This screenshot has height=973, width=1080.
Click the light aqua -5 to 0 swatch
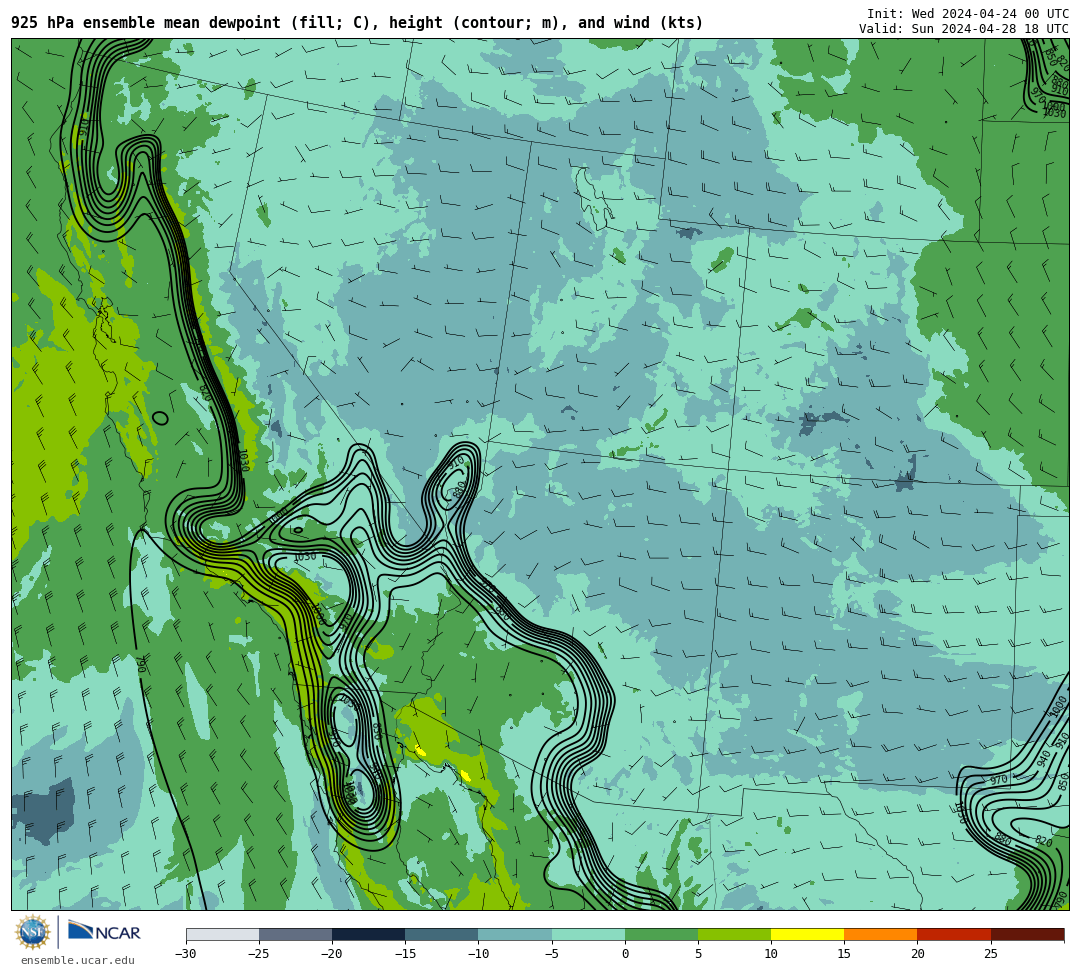(x=588, y=934)
